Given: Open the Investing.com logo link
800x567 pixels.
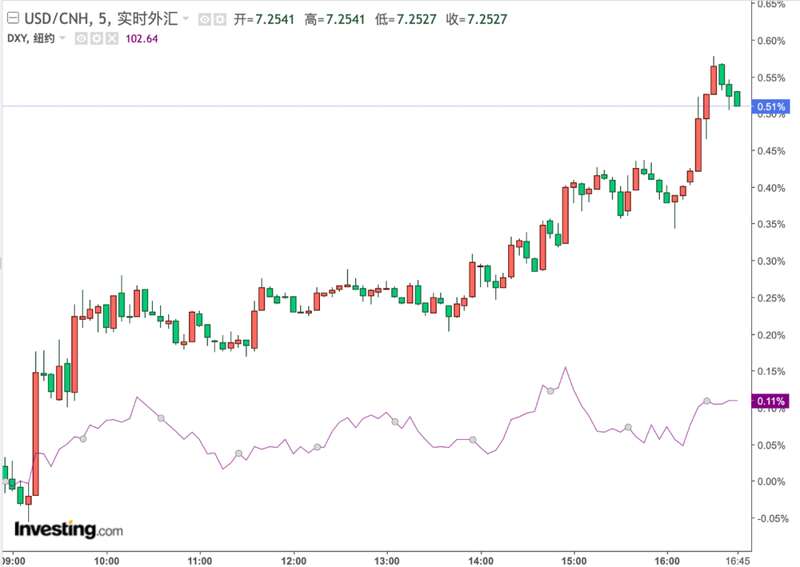Looking at the screenshot, I should pos(68,529).
